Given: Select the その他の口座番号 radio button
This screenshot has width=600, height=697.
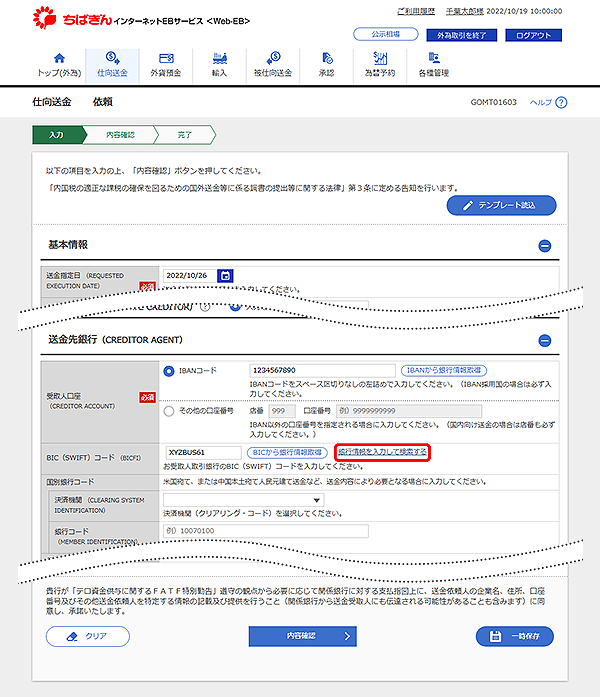Looking at the screenshot, I should tap(169, 411).
